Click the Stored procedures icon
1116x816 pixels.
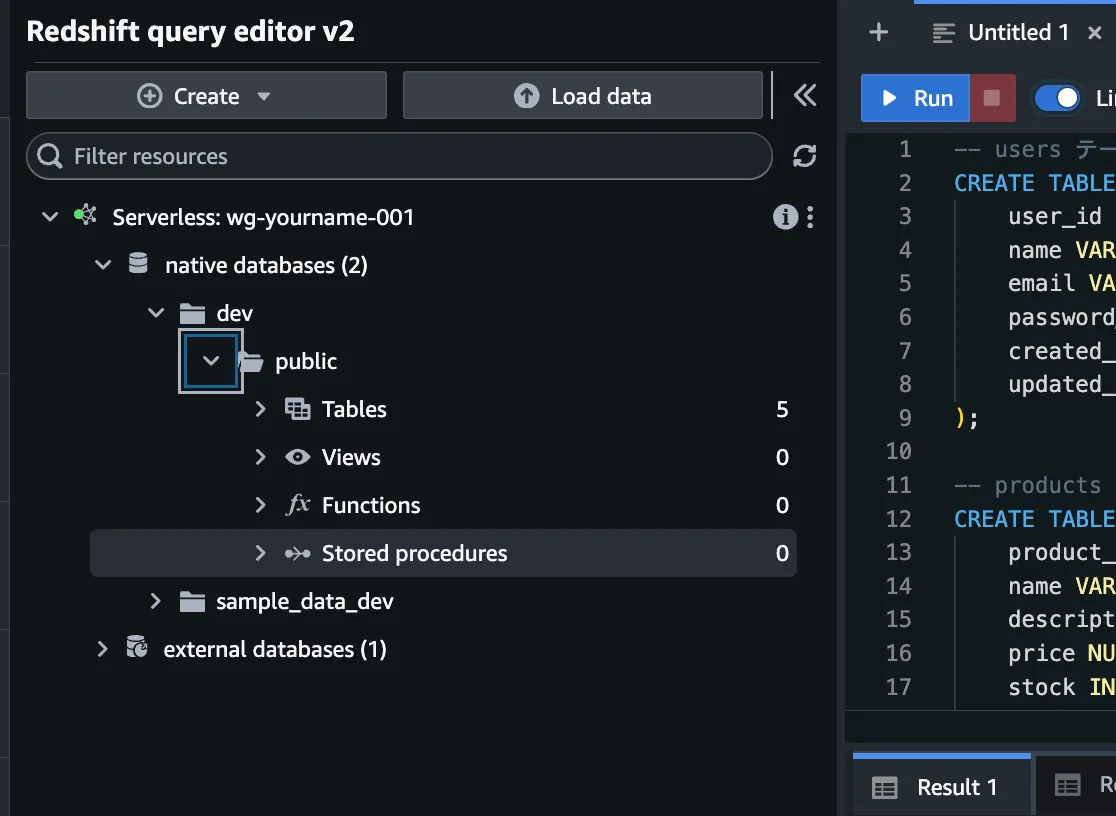(297, 553)
